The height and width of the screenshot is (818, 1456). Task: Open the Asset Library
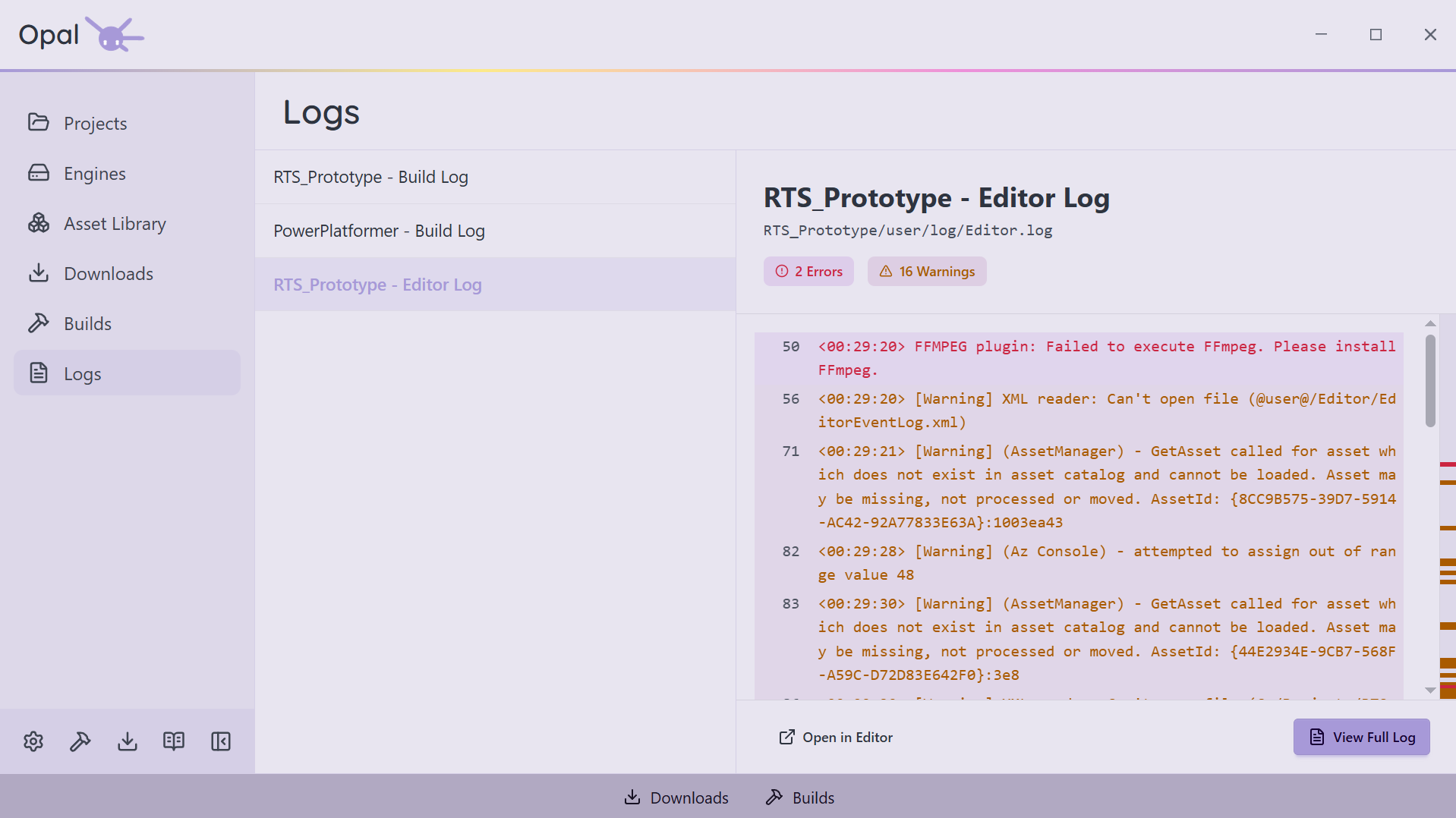point(127,223)
